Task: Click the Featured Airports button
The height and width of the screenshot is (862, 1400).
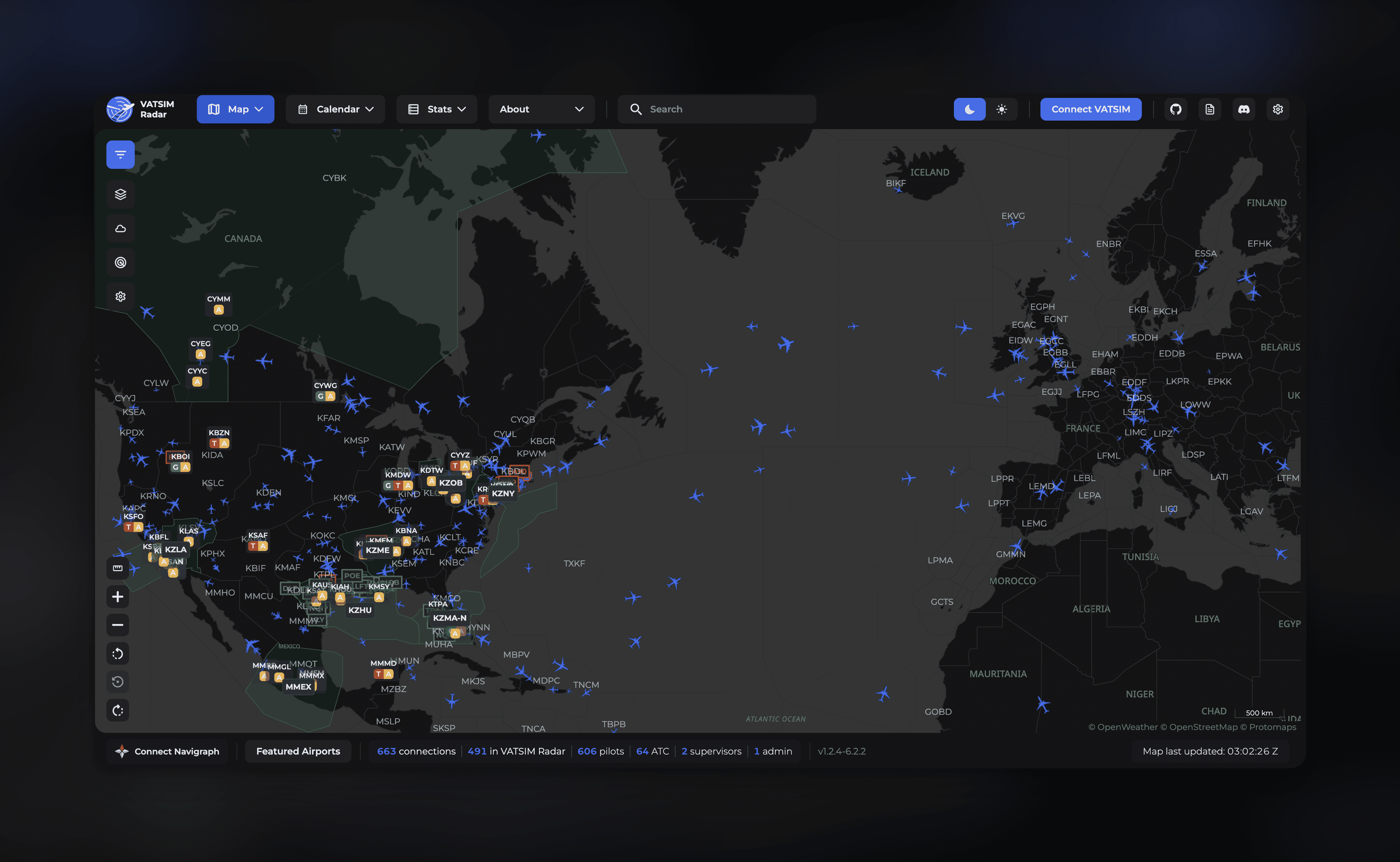Action: coord(298,751)
